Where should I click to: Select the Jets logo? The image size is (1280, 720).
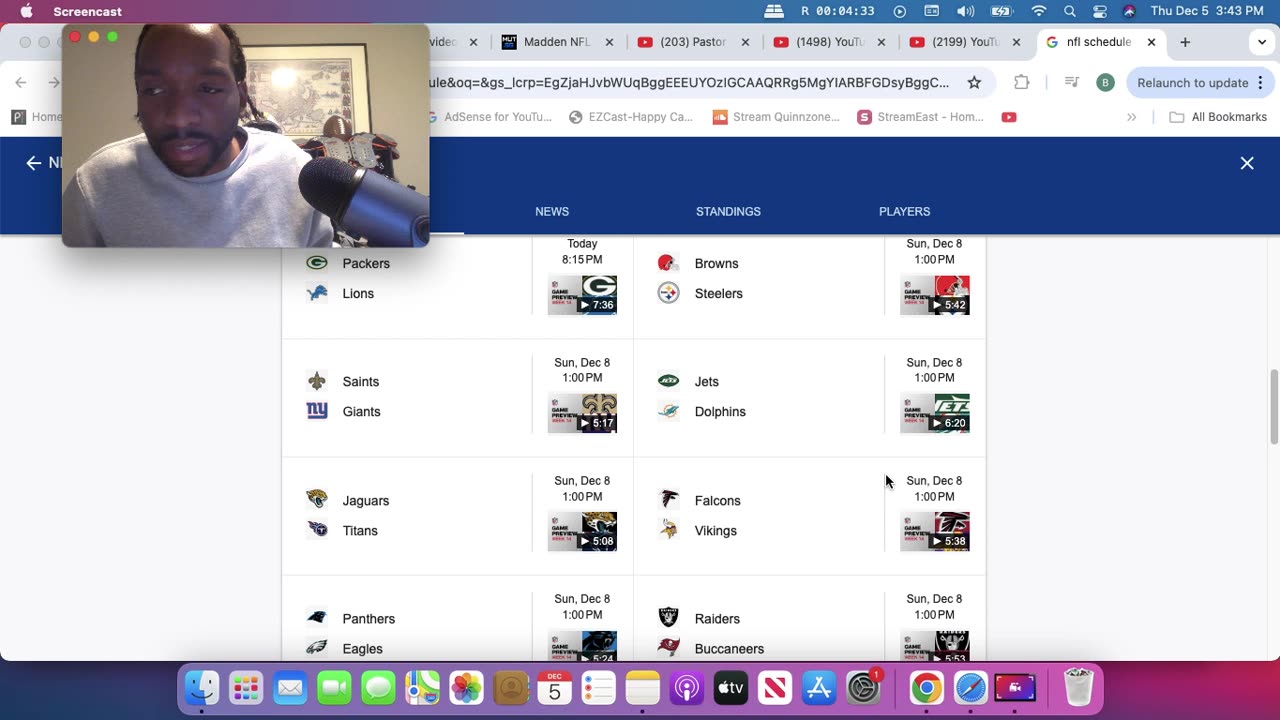668,381
